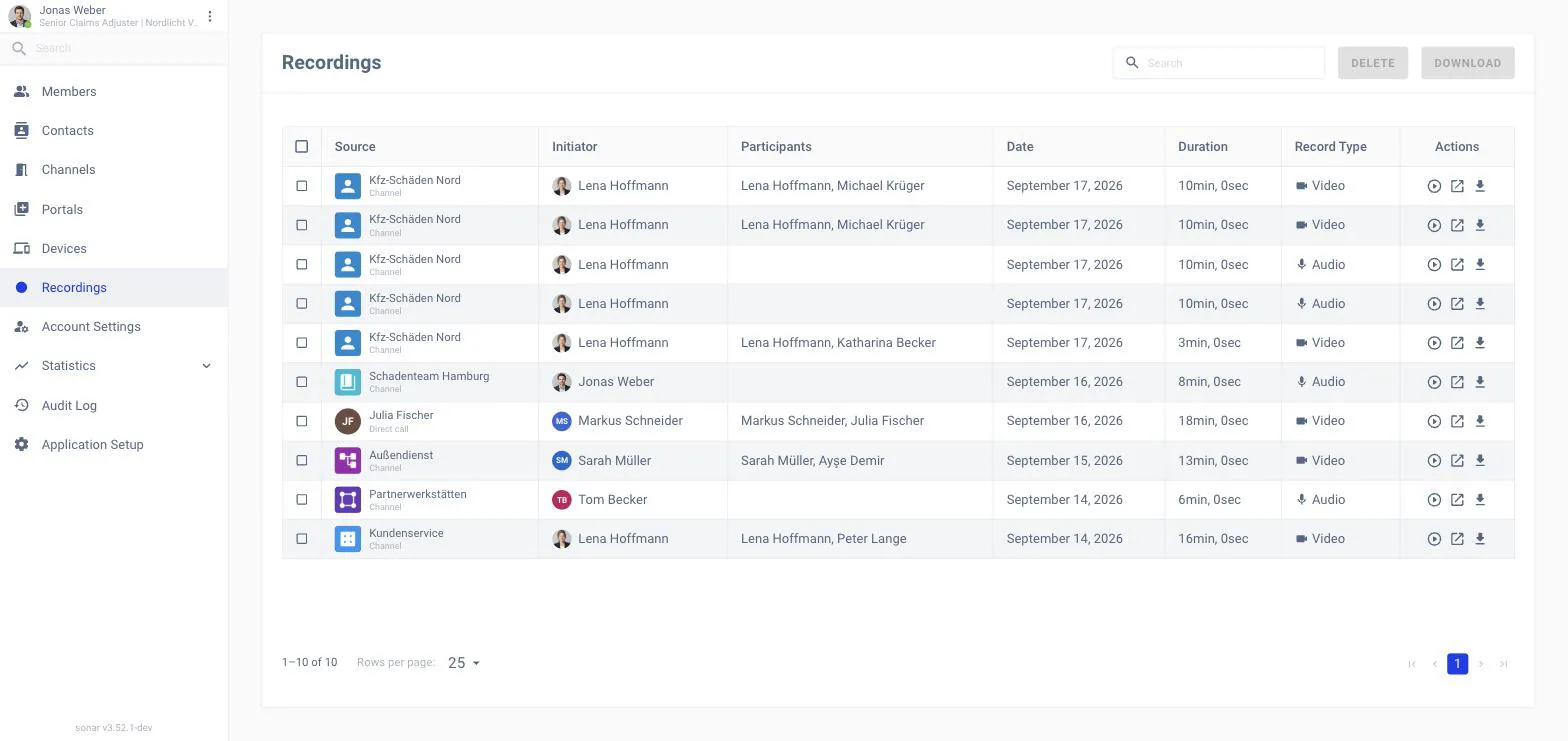
Task: Click Sarah Müller's SM avatar
Action: coord(562,461)
